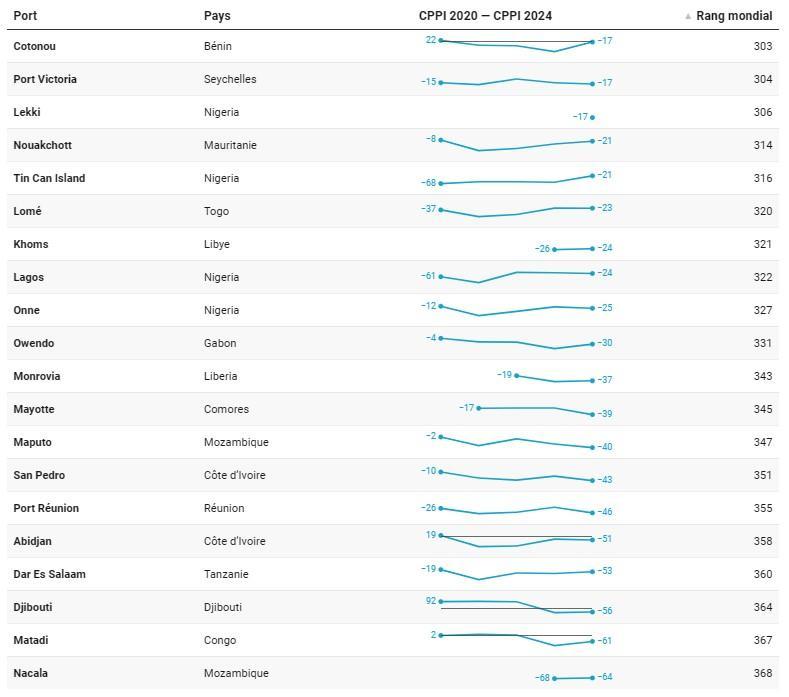Image resolution: width=789 pixels, height=697 pixels.
Task: Click Monrovia sparkline start point −19
Action: 517,376
